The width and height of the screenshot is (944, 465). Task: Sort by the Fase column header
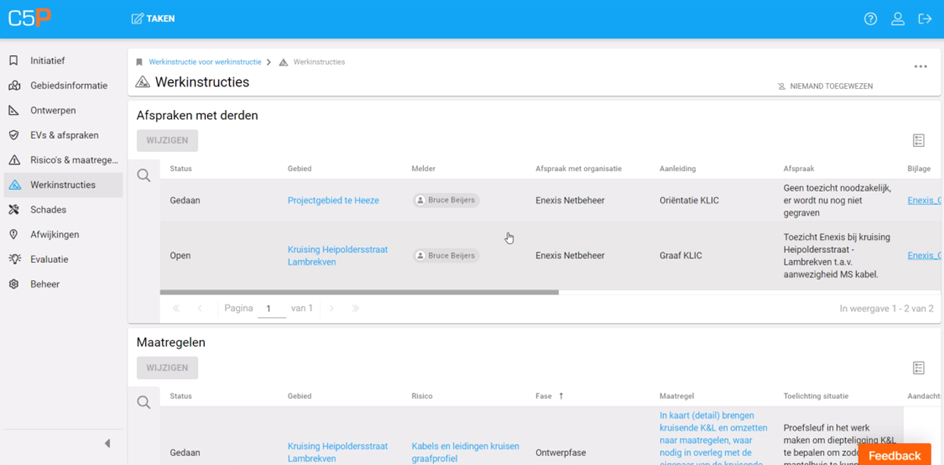(547, 396)
